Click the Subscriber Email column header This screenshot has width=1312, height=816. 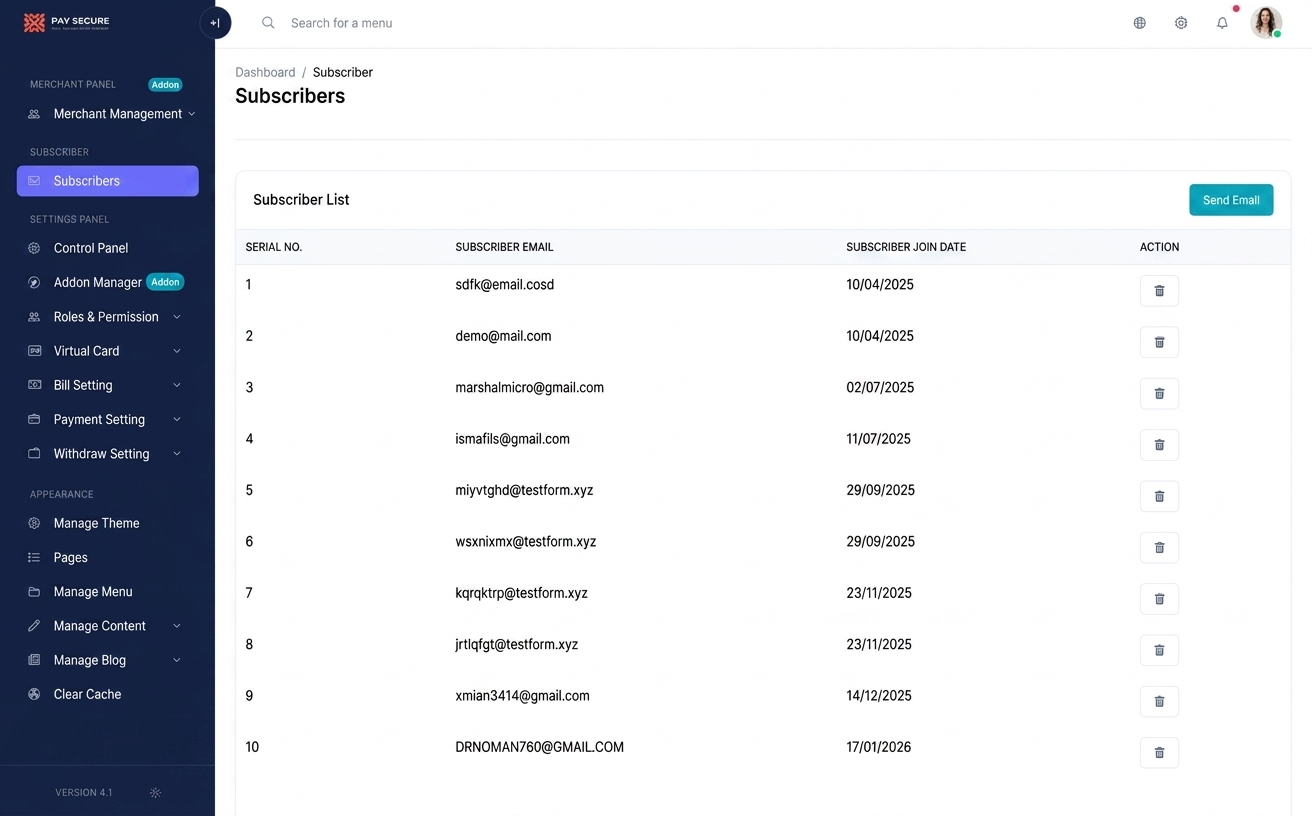(x=504, y=247)
